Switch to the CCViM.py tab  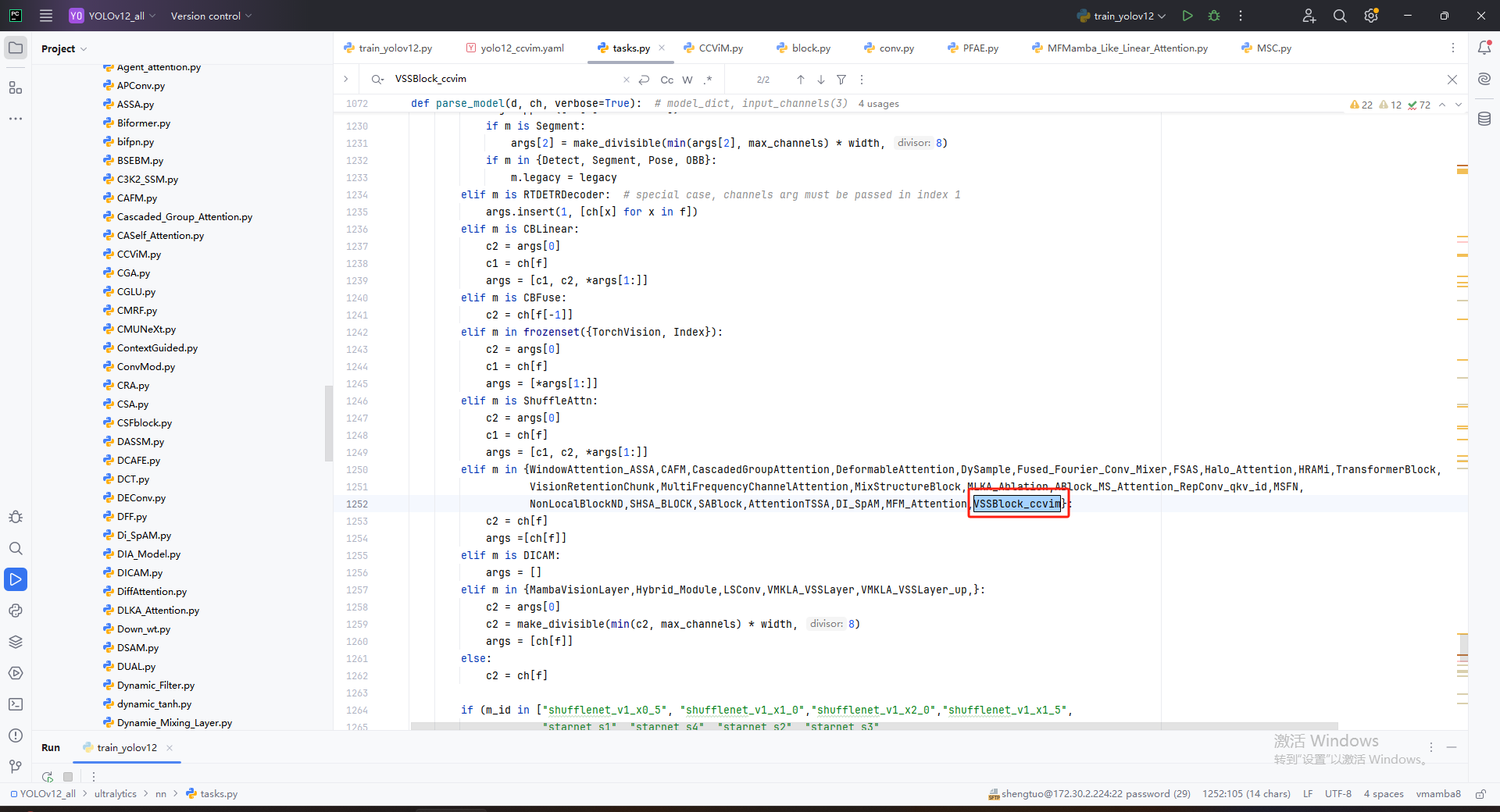click(720, 48)
